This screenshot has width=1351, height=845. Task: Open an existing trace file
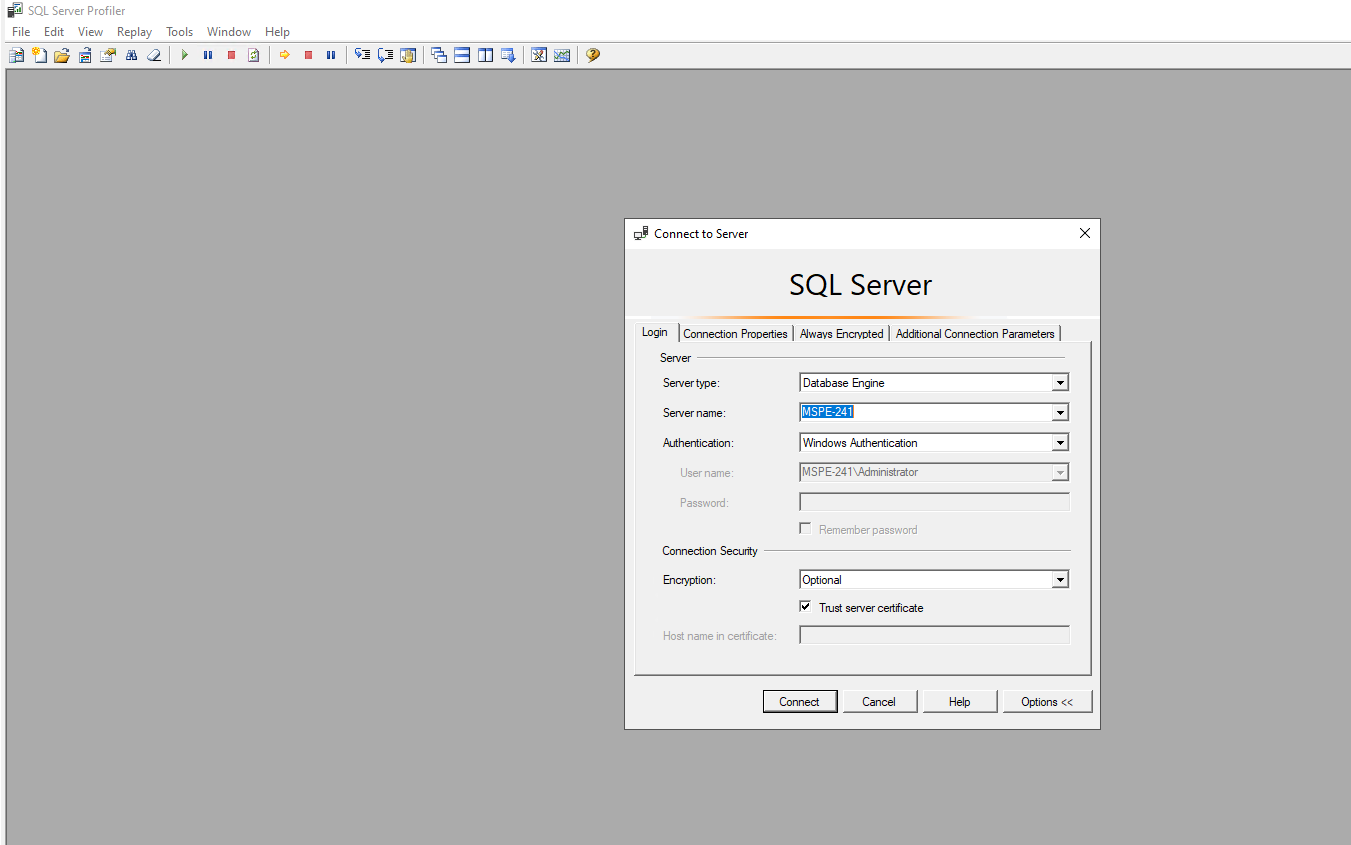[x=62, y=55]
